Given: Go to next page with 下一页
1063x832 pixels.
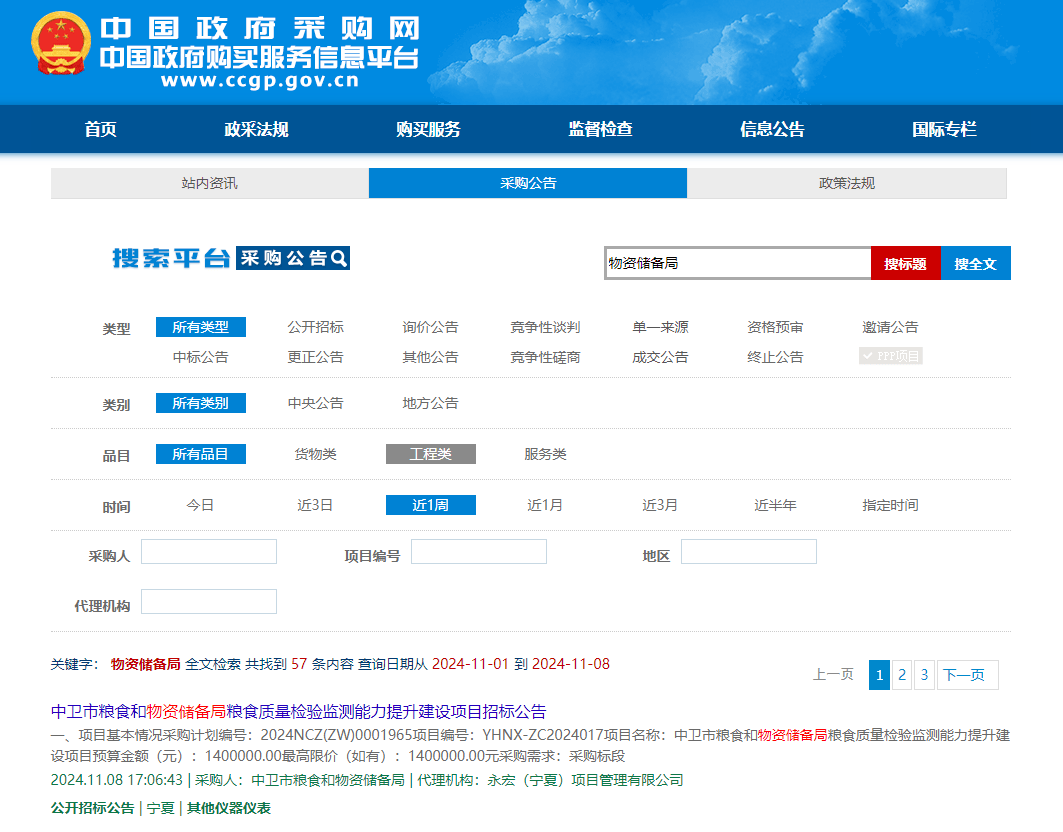Looking at the screenshot, I should [967, 675].
